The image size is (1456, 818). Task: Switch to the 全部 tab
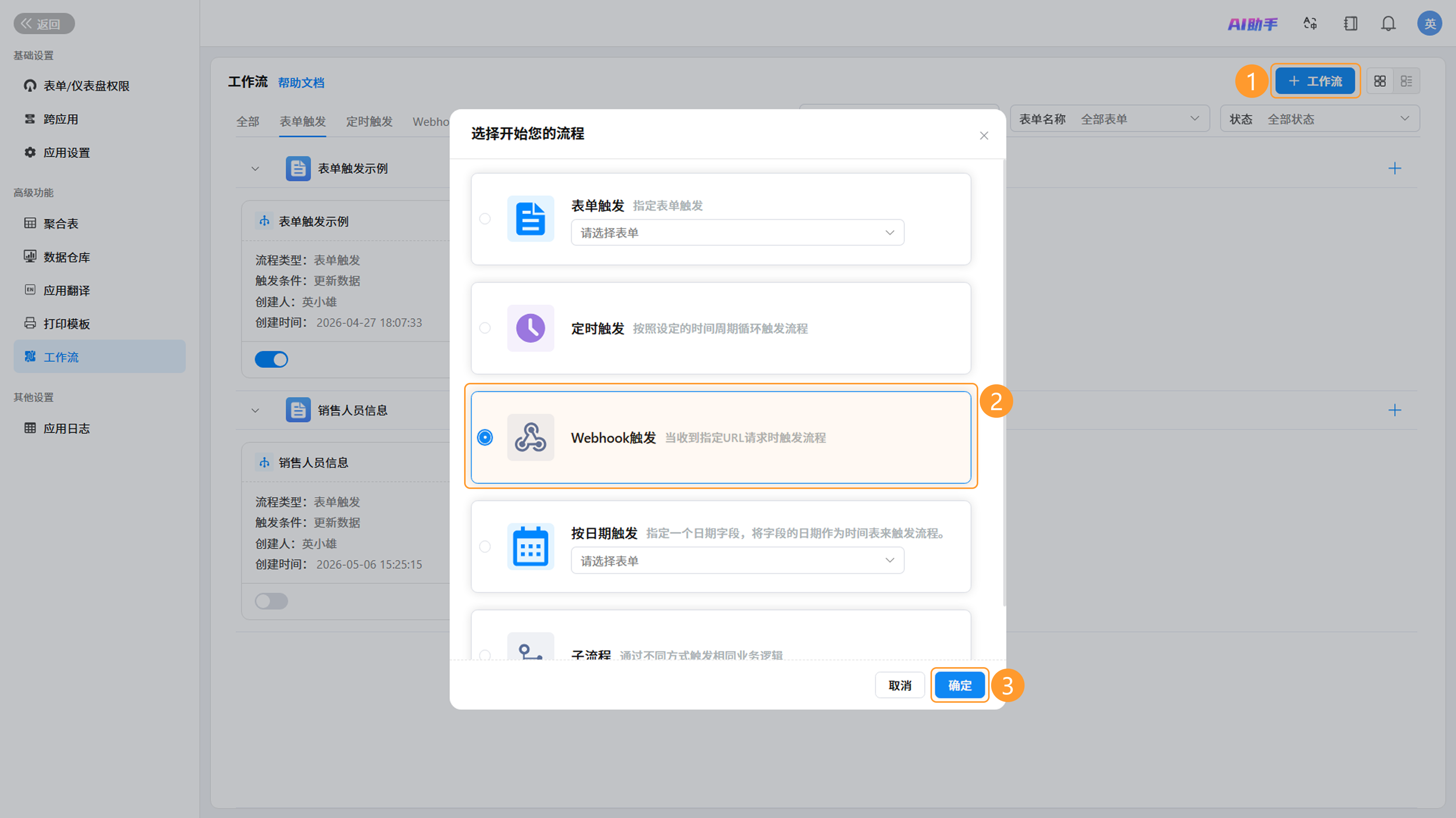click(248, 121)
